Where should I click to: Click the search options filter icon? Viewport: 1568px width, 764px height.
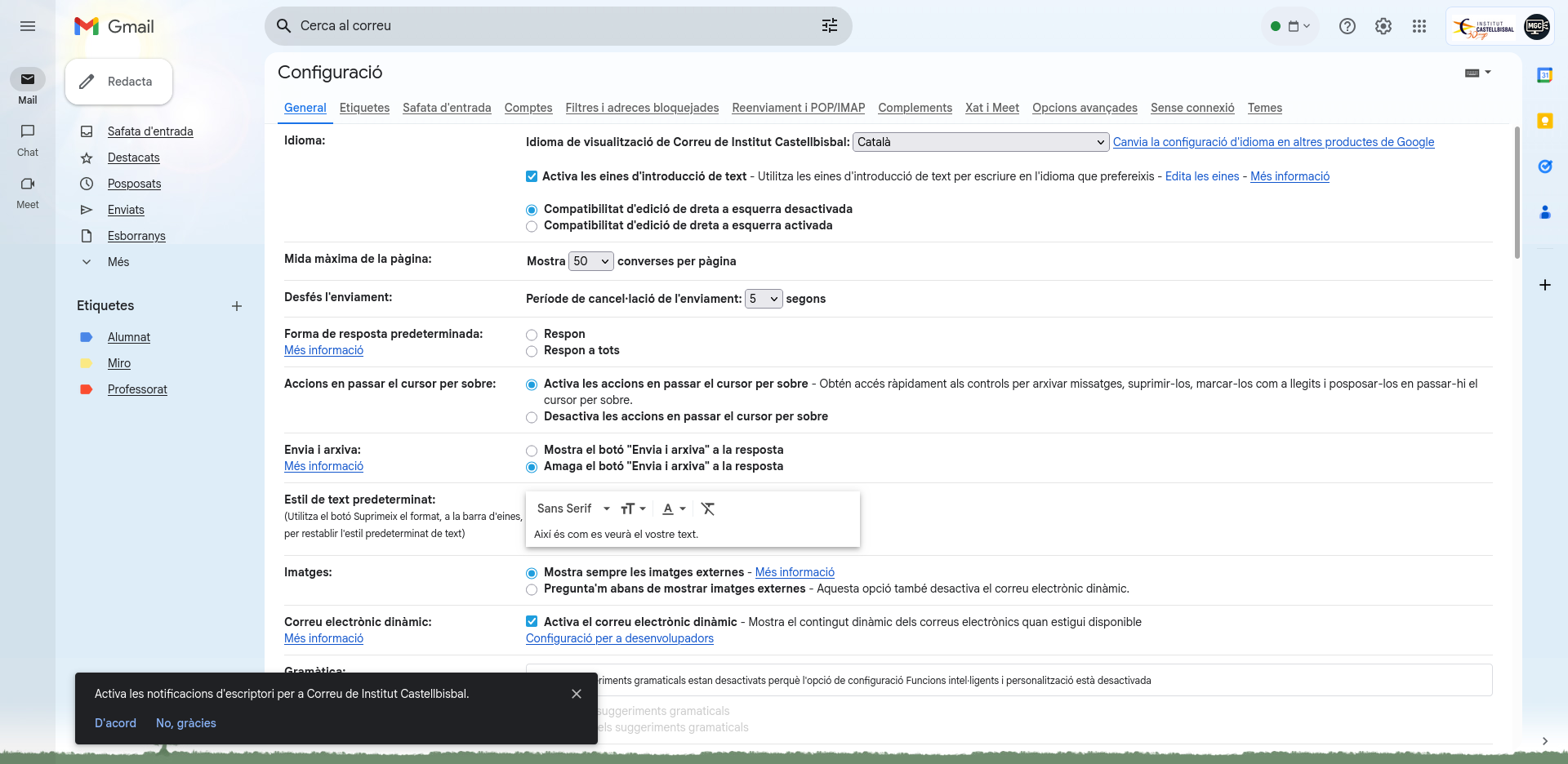pos(830,26)
